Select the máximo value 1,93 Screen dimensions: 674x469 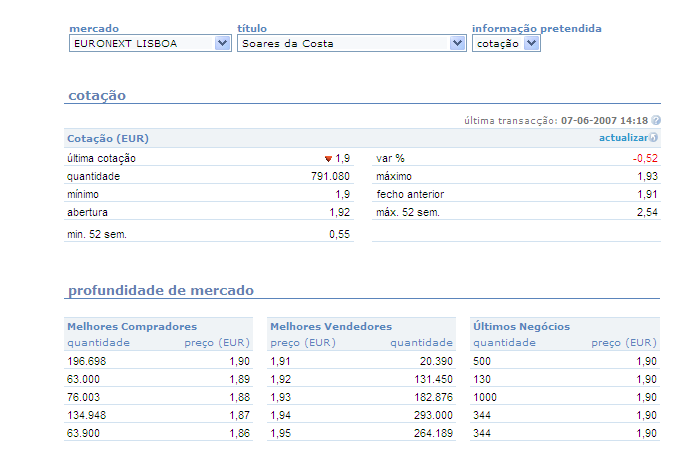click(x=647, y=176)
